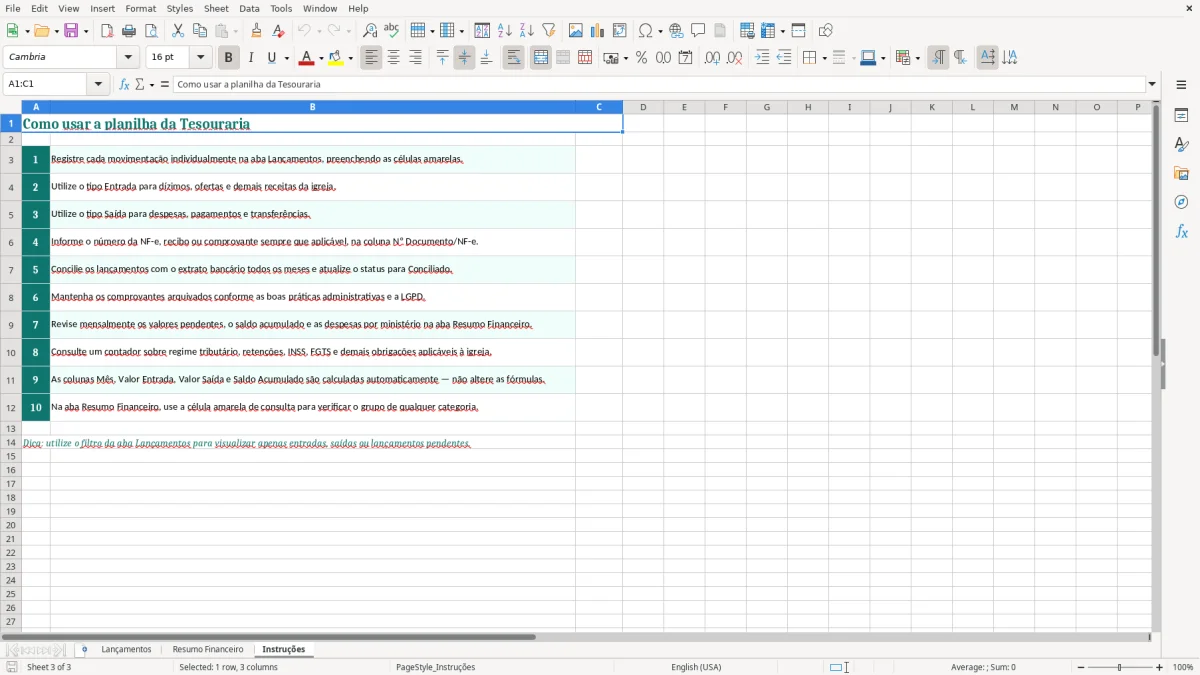
Task: Open sidebar Styles panel icon
Action: coord(1181,144)
